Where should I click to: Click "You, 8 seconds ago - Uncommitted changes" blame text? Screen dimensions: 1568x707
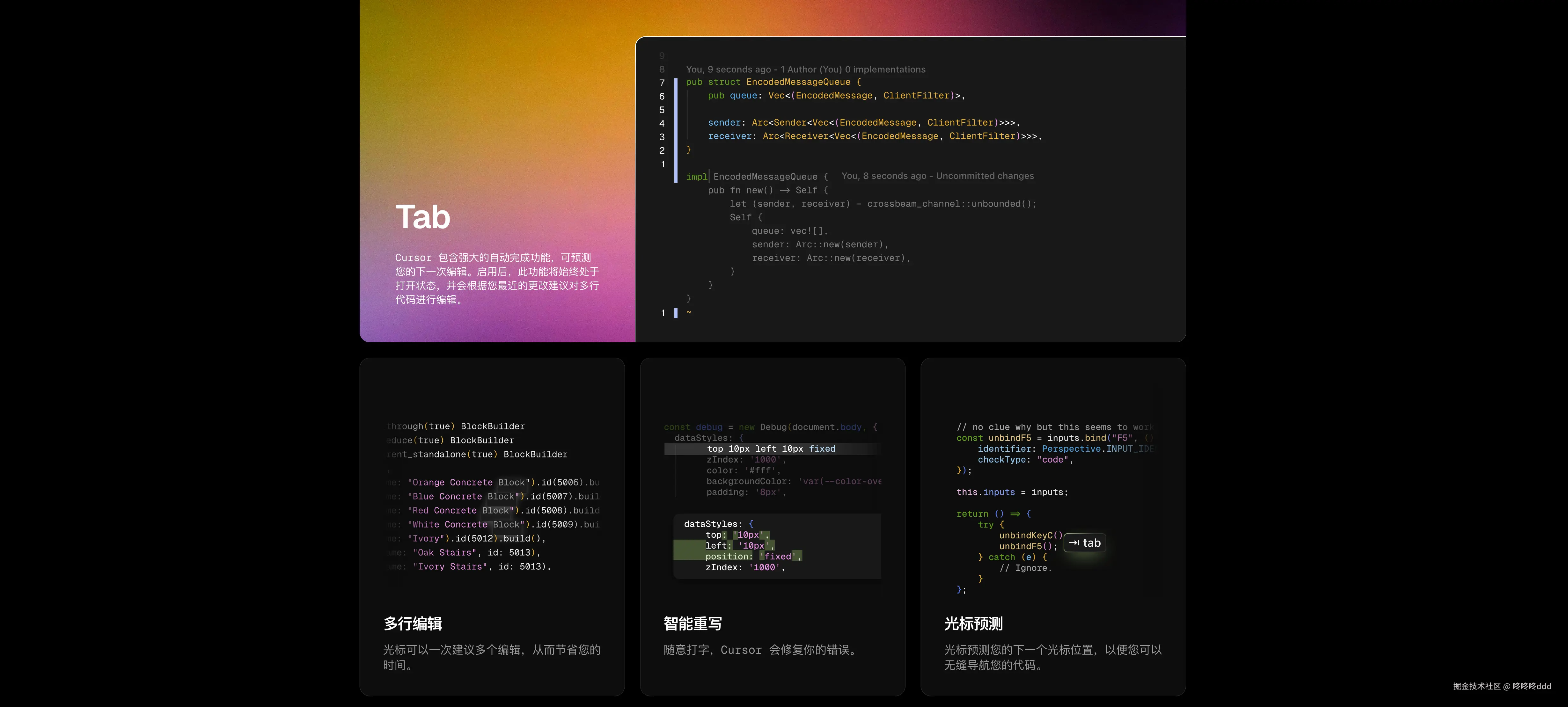[937, 176]
